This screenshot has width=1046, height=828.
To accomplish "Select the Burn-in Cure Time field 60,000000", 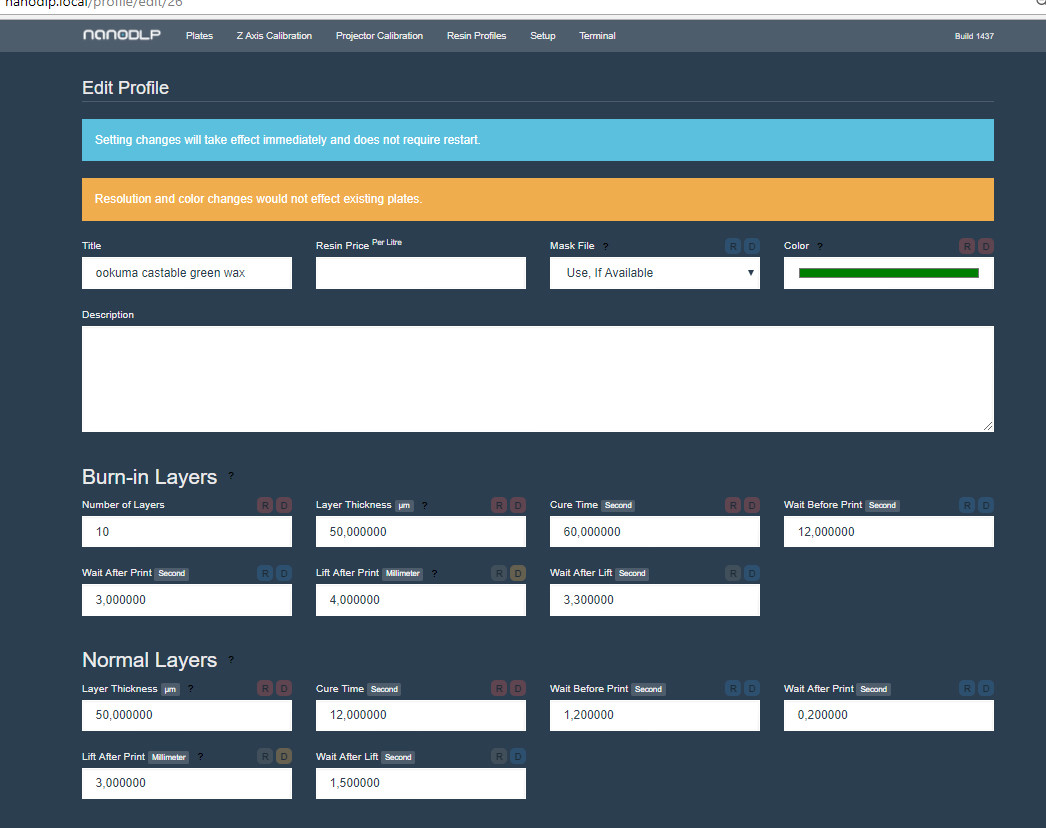I will (654, 532).
